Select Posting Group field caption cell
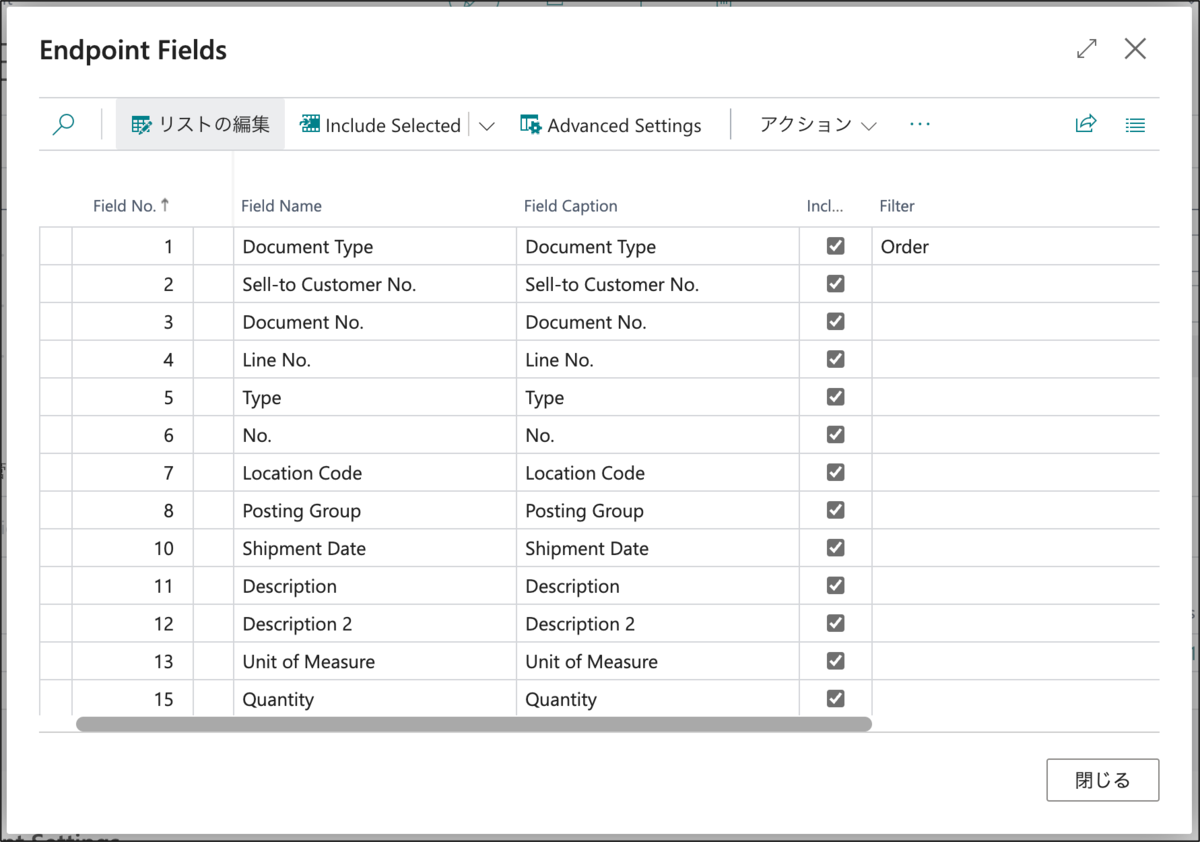 (658, 511)
